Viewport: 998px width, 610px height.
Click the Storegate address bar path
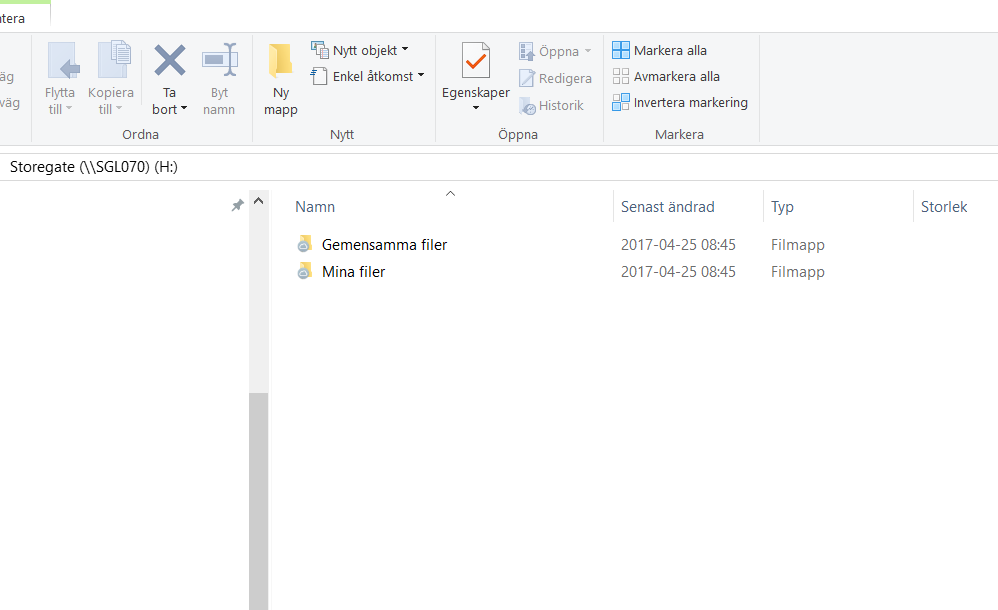tap(94, 167)
